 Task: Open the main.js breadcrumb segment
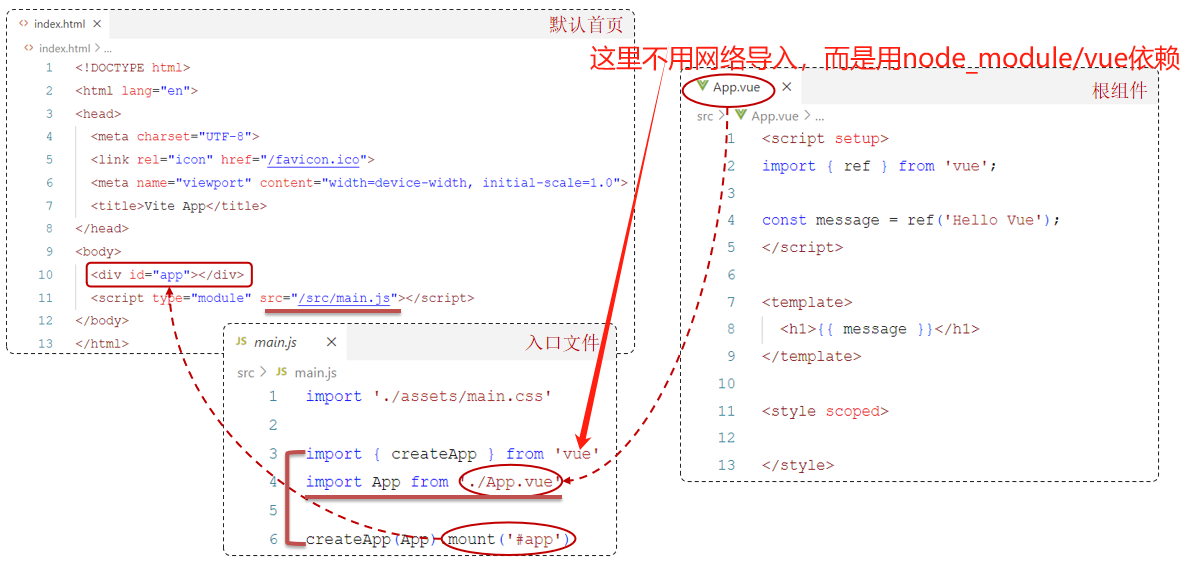[x=315, y=372]
